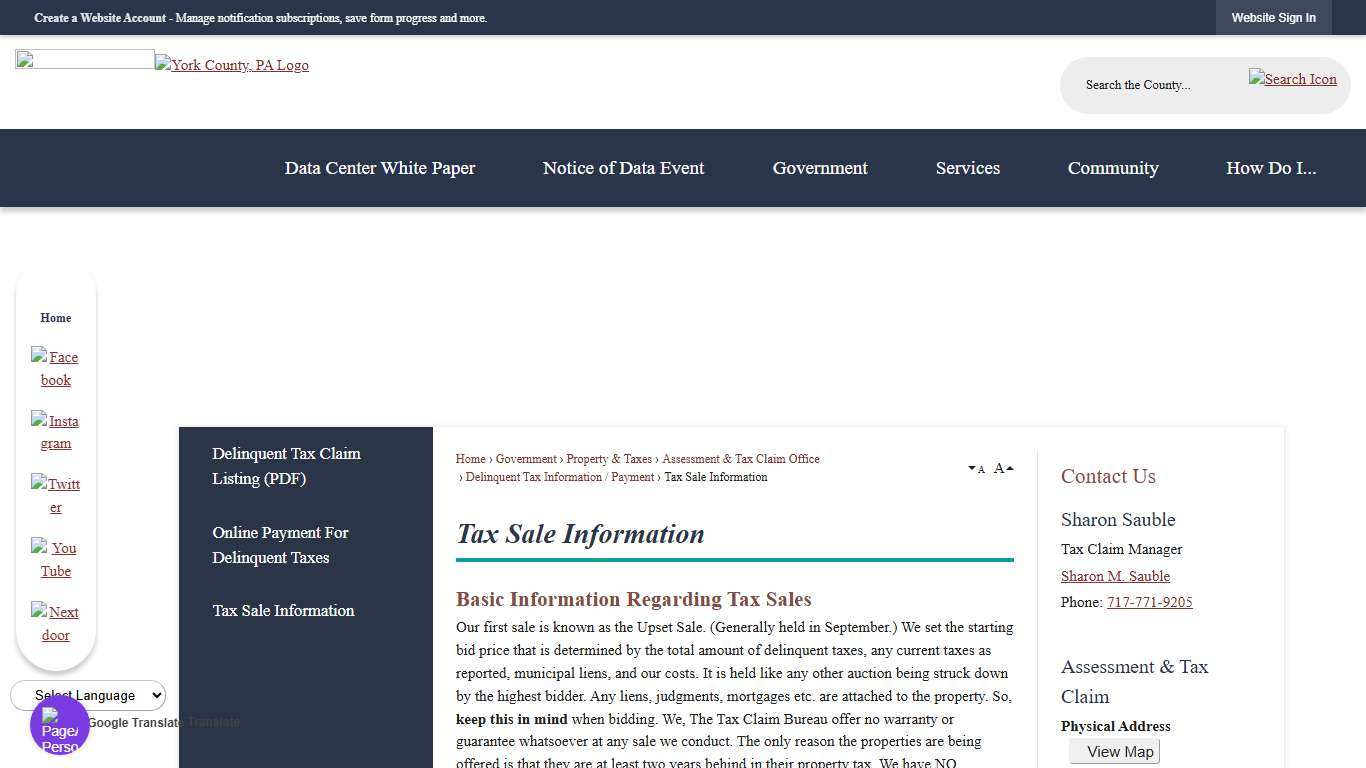Call 717-771-9205 via the phone link
This screenshot has height=768, width=1366.
(x=1149, y=602)
